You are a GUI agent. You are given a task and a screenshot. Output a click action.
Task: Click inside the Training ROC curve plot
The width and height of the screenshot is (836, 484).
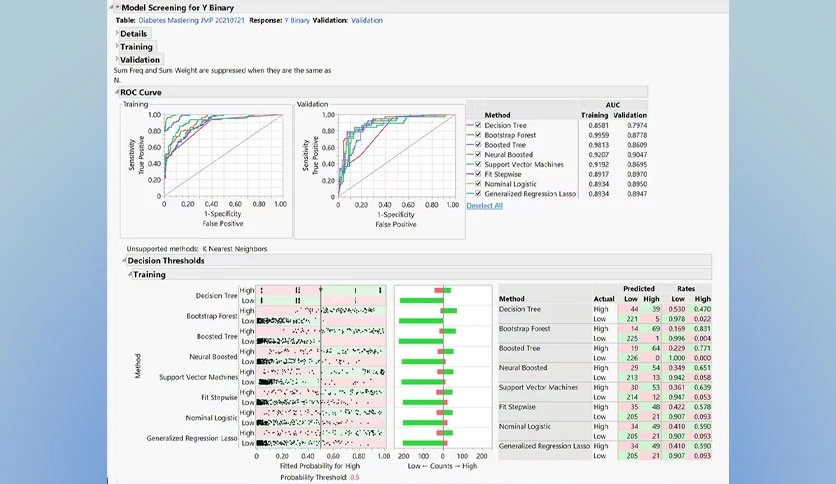pyautogui.click(x=223, y=155)
